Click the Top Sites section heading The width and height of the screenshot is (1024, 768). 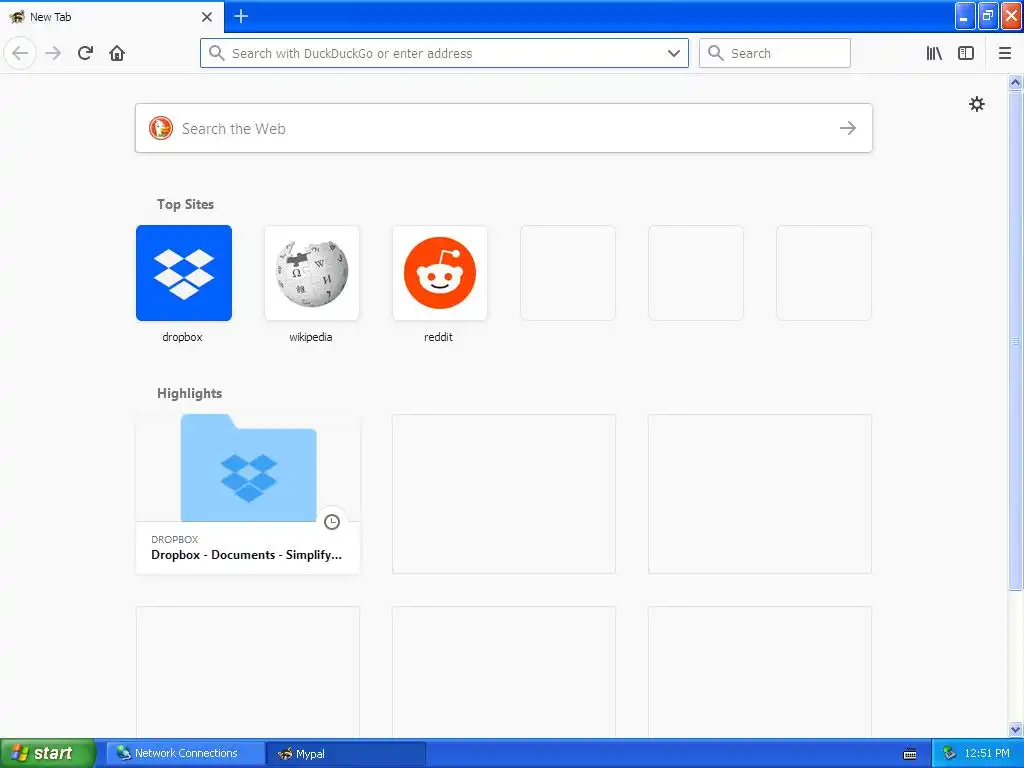point(185,204)
